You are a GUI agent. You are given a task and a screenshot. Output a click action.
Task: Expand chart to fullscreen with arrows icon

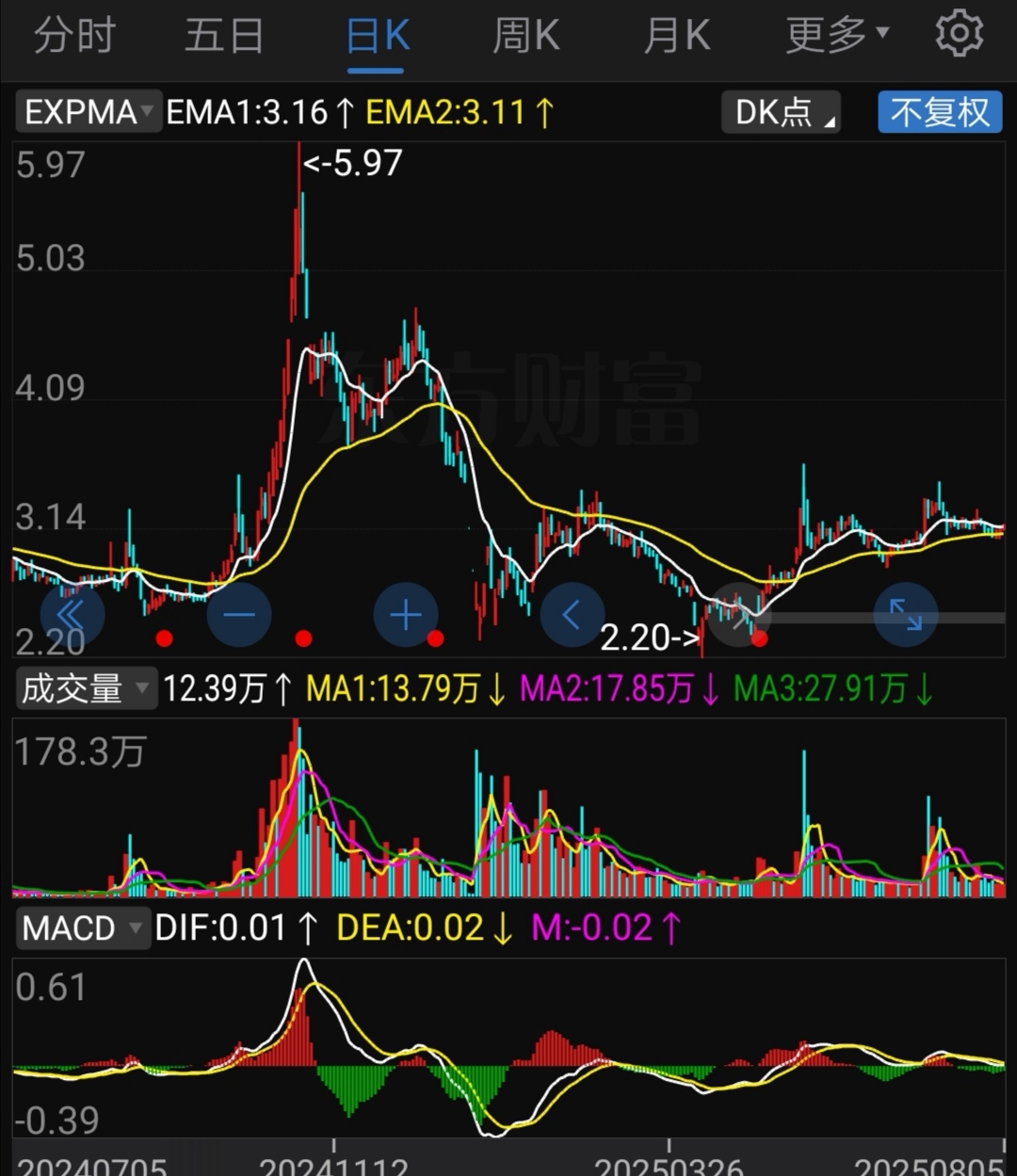906,616
